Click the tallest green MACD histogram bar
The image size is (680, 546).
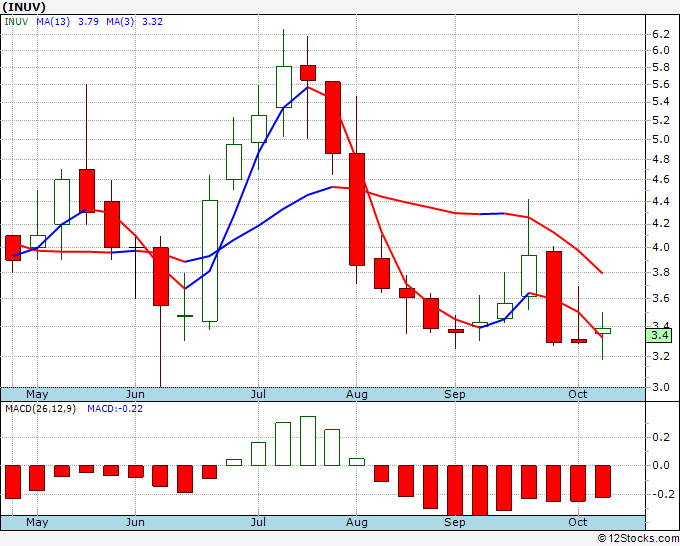coord(308,441)
